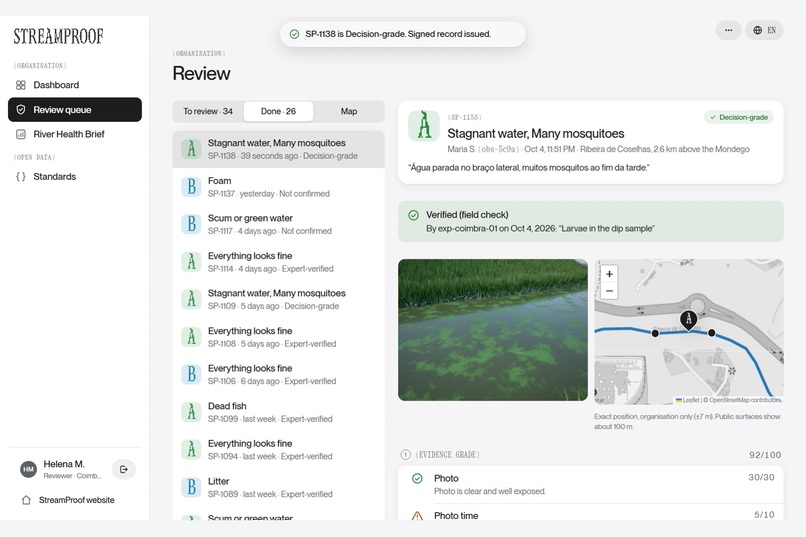Click the grade A badge for SP-1114 row
The width and height of the screenshot is (806, 537).
[x=191, y=262]
